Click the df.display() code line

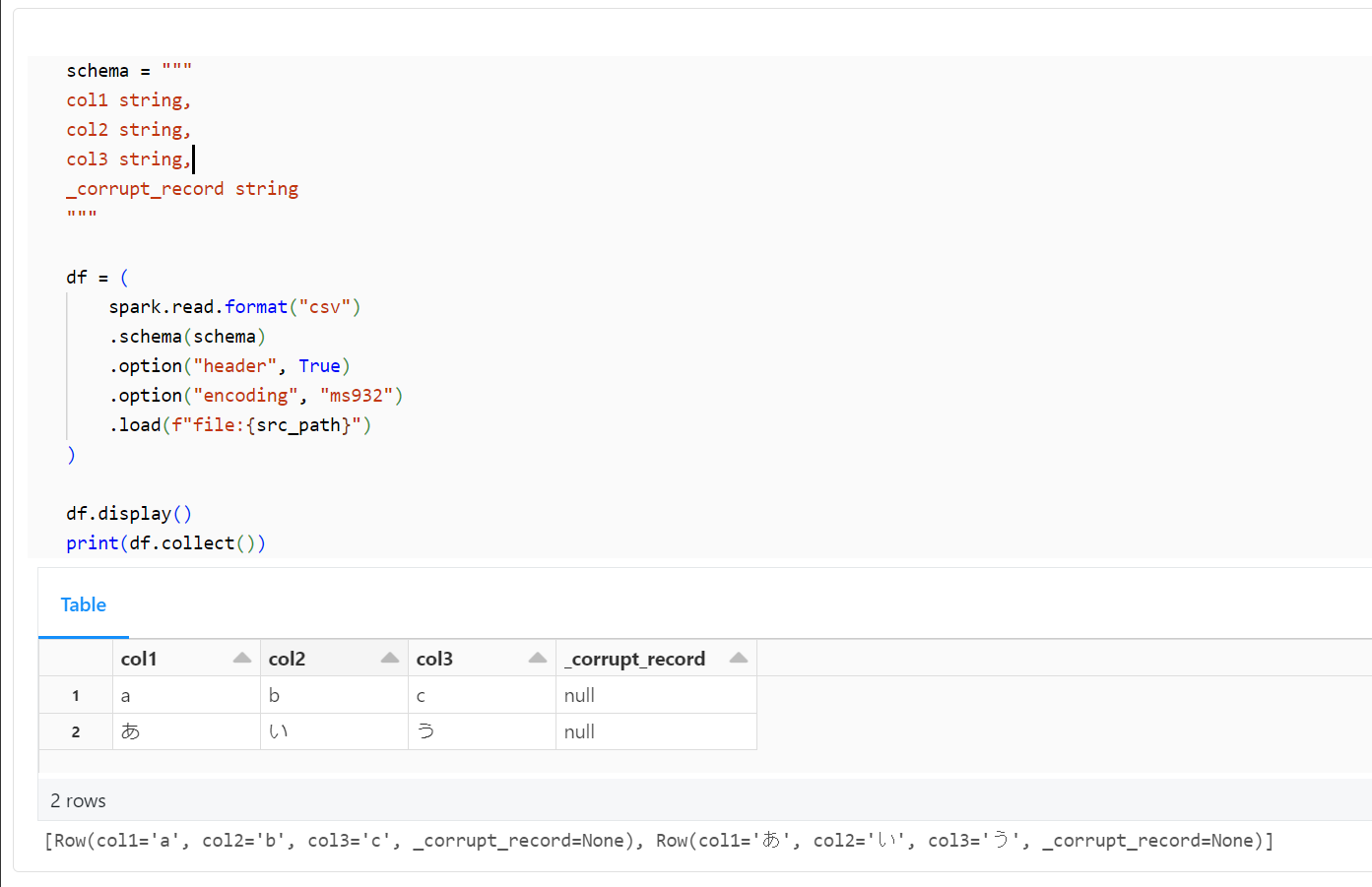pyautogui.click(x=129, y=514)
